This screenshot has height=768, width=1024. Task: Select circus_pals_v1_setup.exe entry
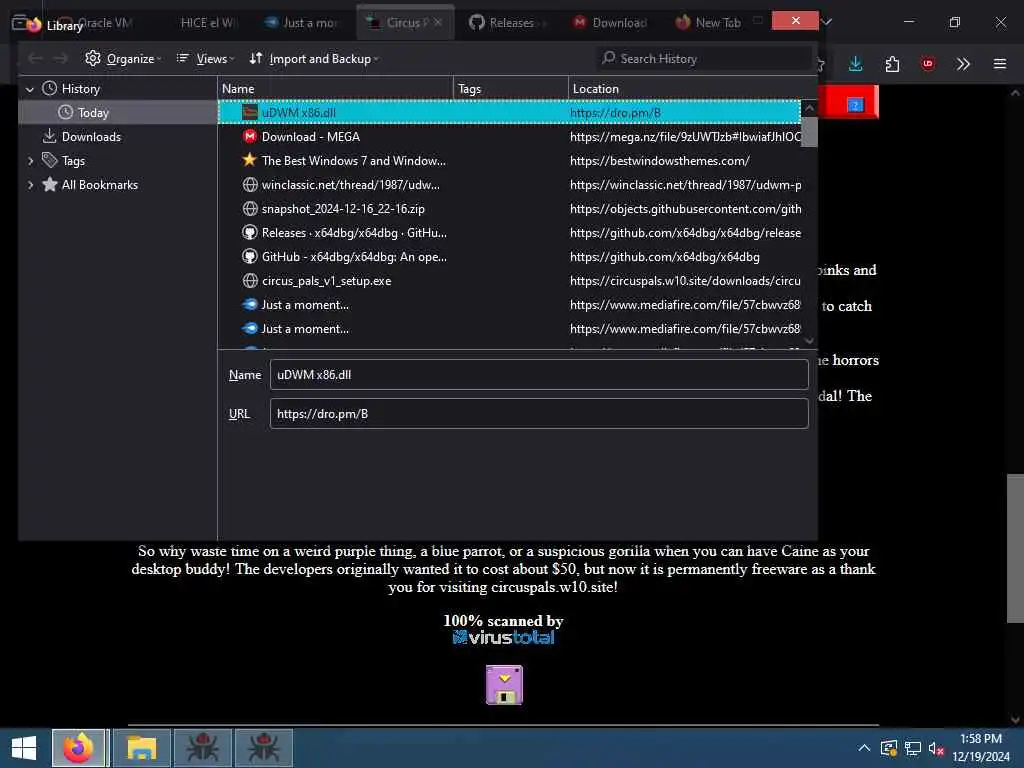coord(509,281)
